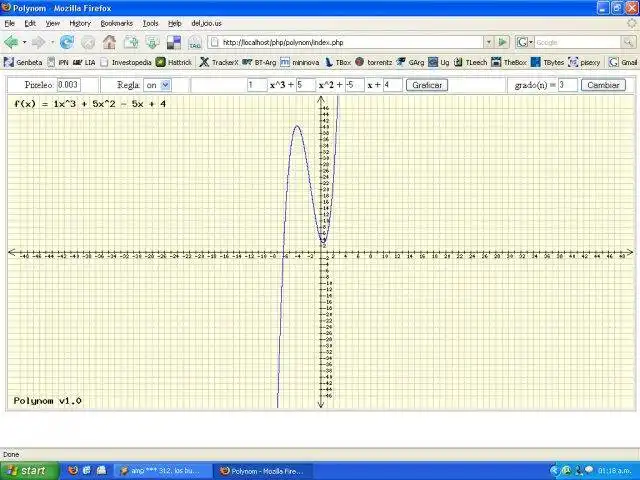Click the green Go arrow beside address bar
The image size is (640, 480).
(503, 42)
